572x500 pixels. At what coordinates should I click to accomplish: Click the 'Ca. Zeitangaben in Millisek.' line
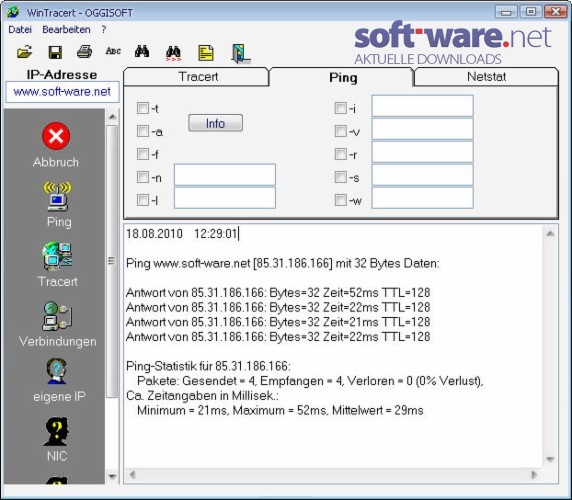coord(202,395)
